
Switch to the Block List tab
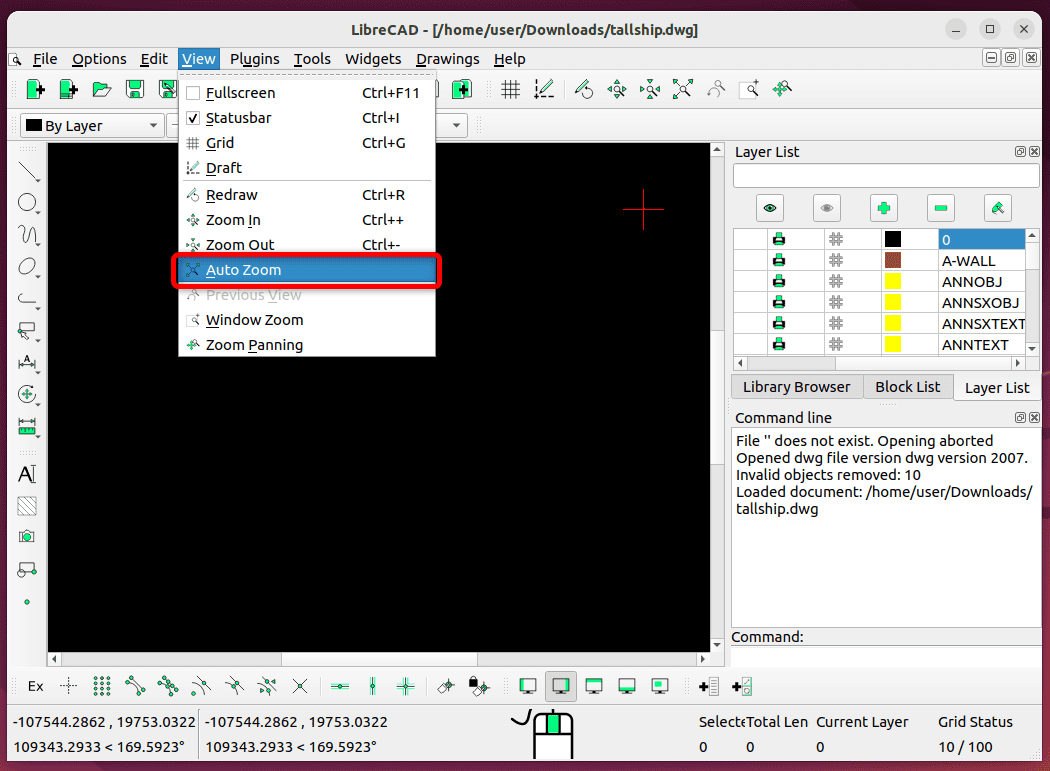click(907, 387)
